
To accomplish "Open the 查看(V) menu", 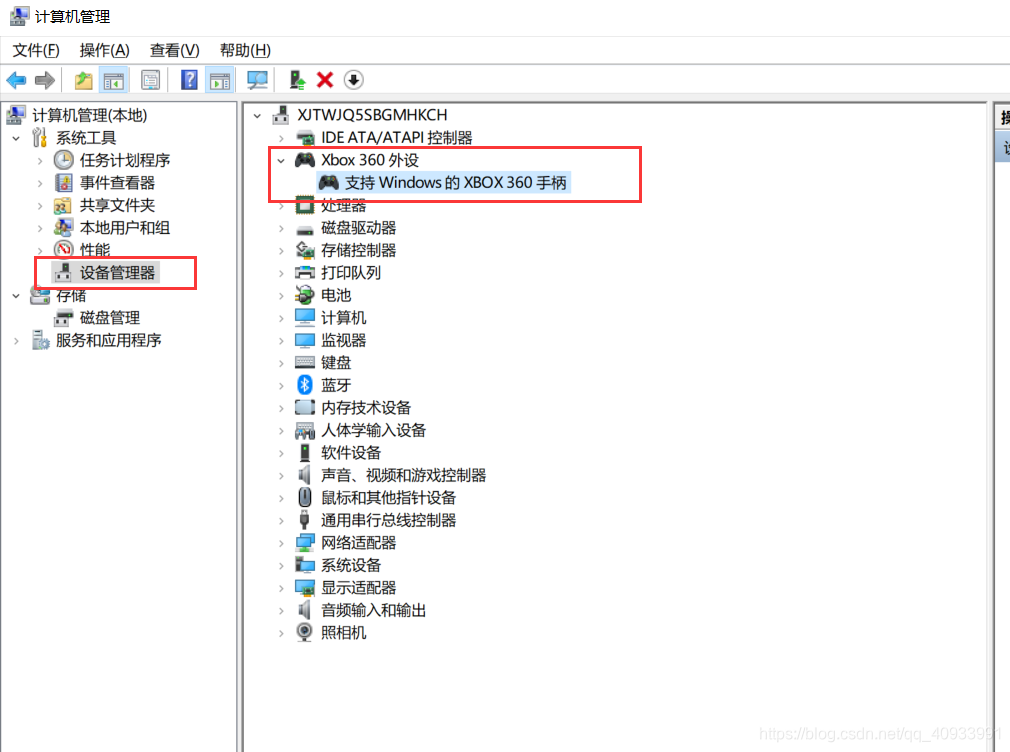I will (x=175, y=50).
